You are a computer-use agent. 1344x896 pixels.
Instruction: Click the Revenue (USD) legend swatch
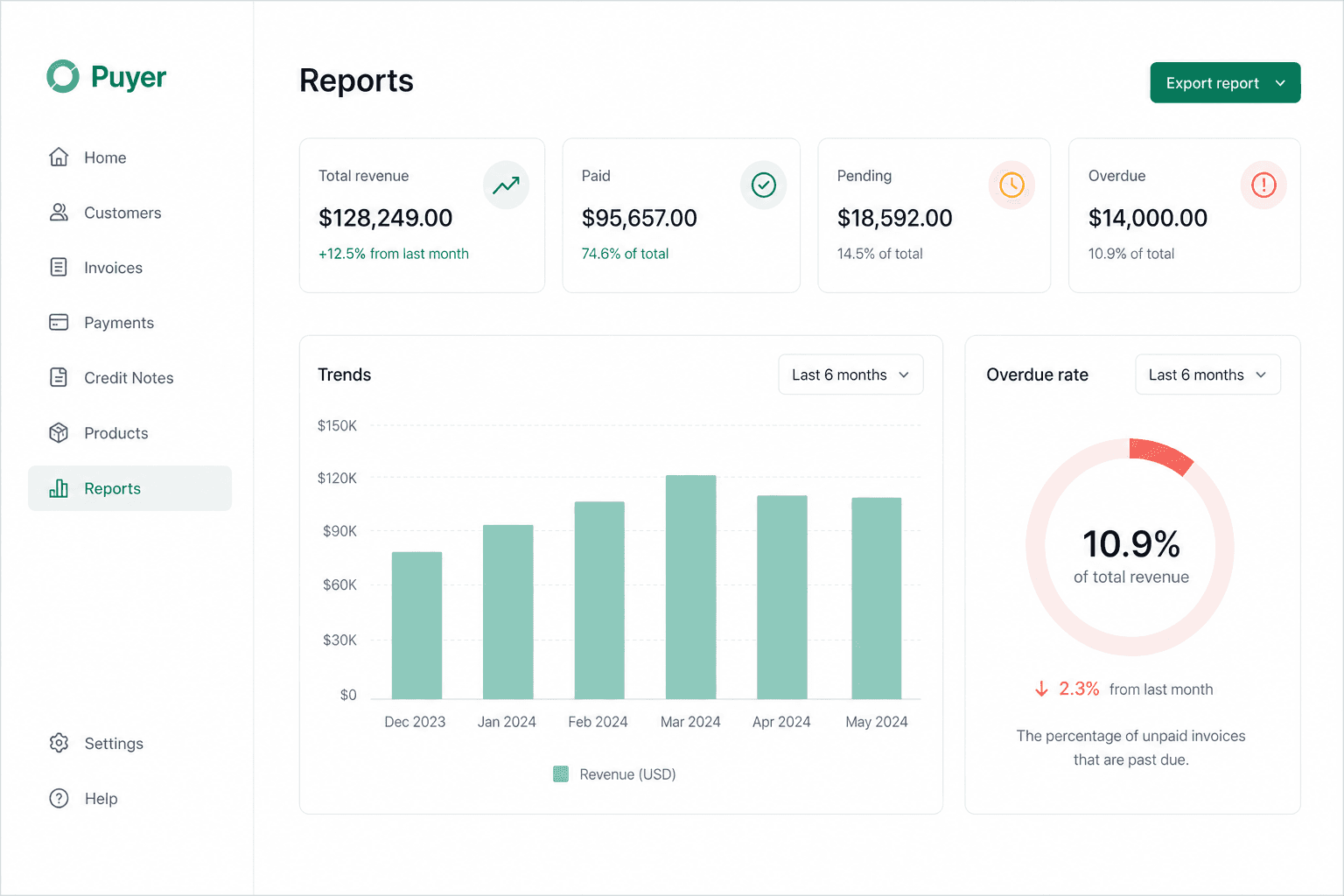pyautogui.click(x=561, y=773)
